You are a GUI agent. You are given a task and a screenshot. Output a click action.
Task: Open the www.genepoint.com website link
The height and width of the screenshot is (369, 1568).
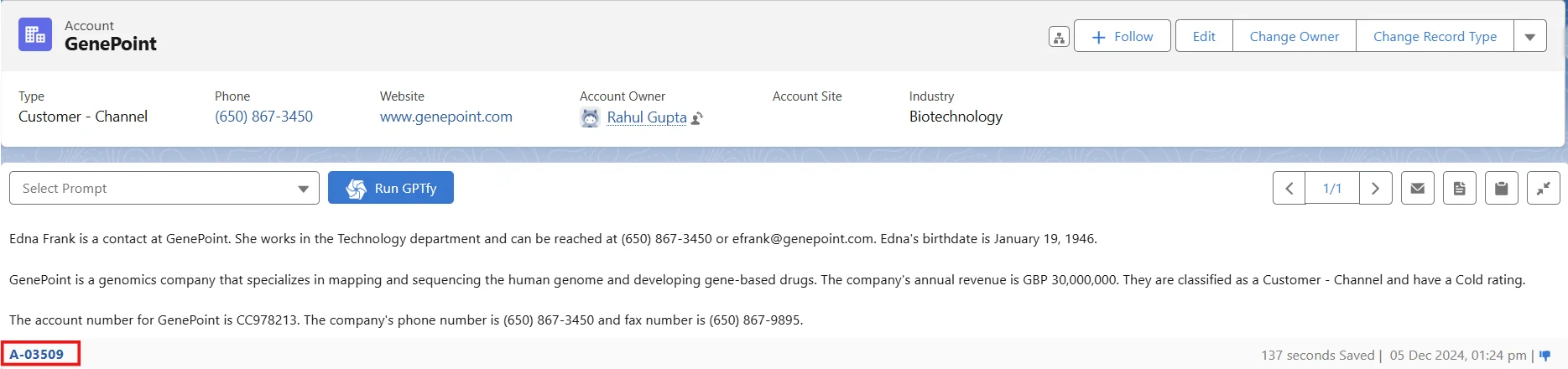point(446,117)
